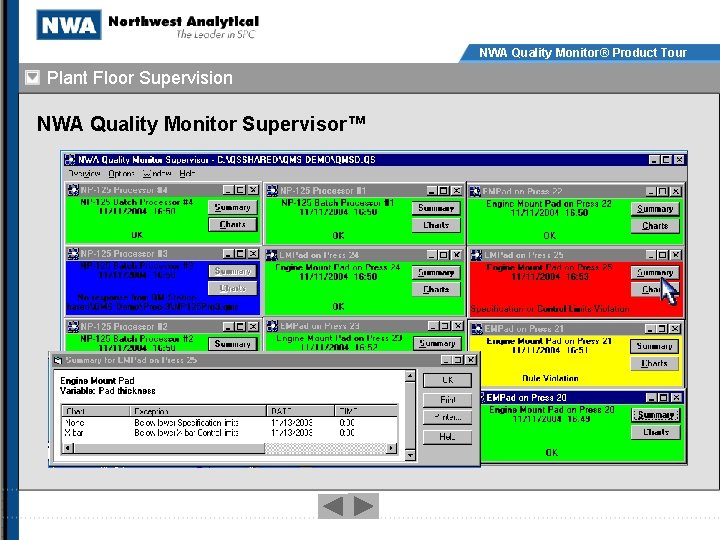Click the NWA logo
The height and width of the screenshot is (540, 720).
tap(69, 25)
